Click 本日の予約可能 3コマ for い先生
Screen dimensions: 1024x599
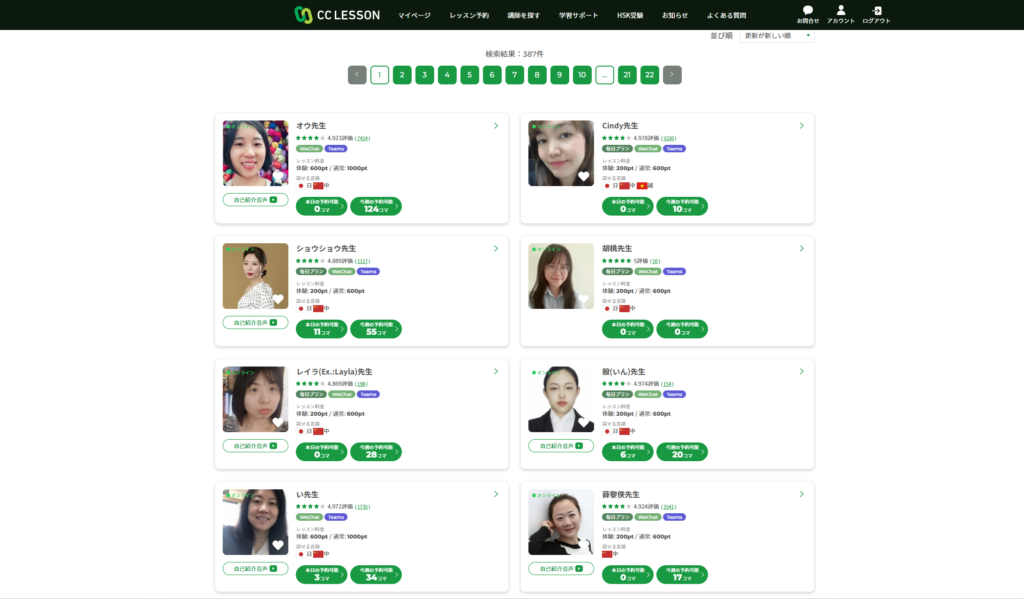[321, 575]
